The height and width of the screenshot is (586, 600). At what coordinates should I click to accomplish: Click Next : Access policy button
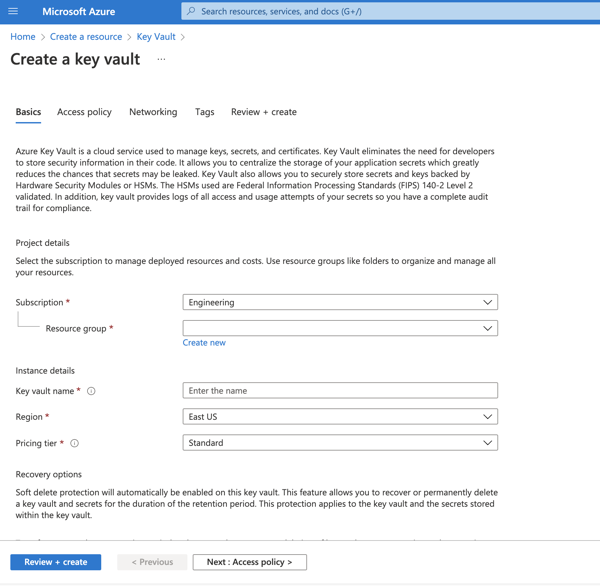(249, 562)
